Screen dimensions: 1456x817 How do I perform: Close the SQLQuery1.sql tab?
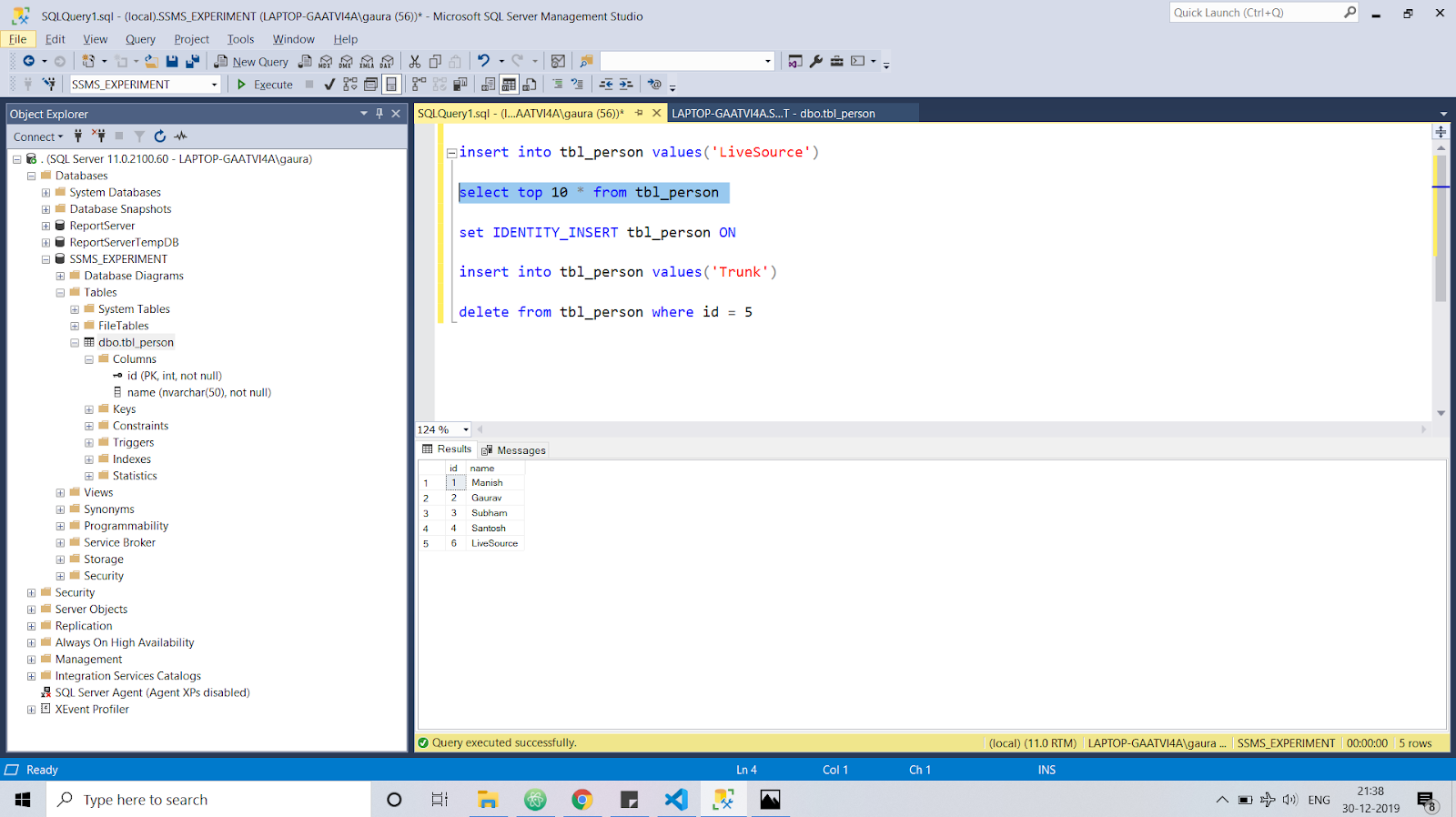[x=656, y=114]
